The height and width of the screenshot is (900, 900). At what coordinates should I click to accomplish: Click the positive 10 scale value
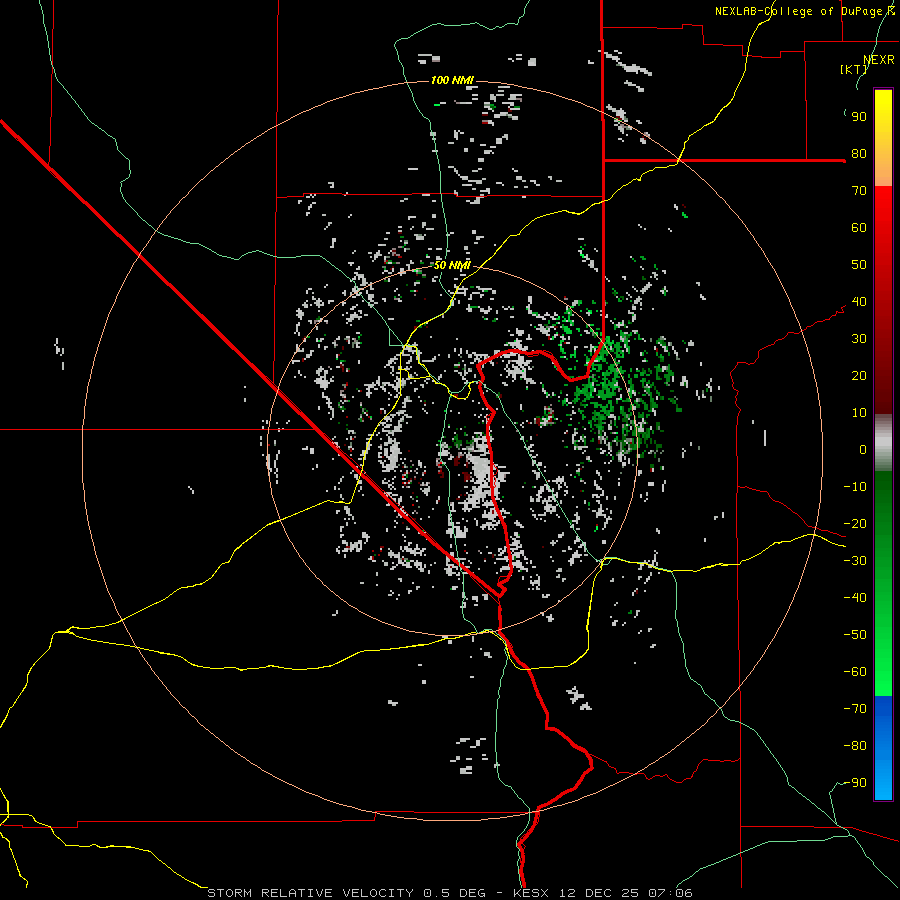859,413
